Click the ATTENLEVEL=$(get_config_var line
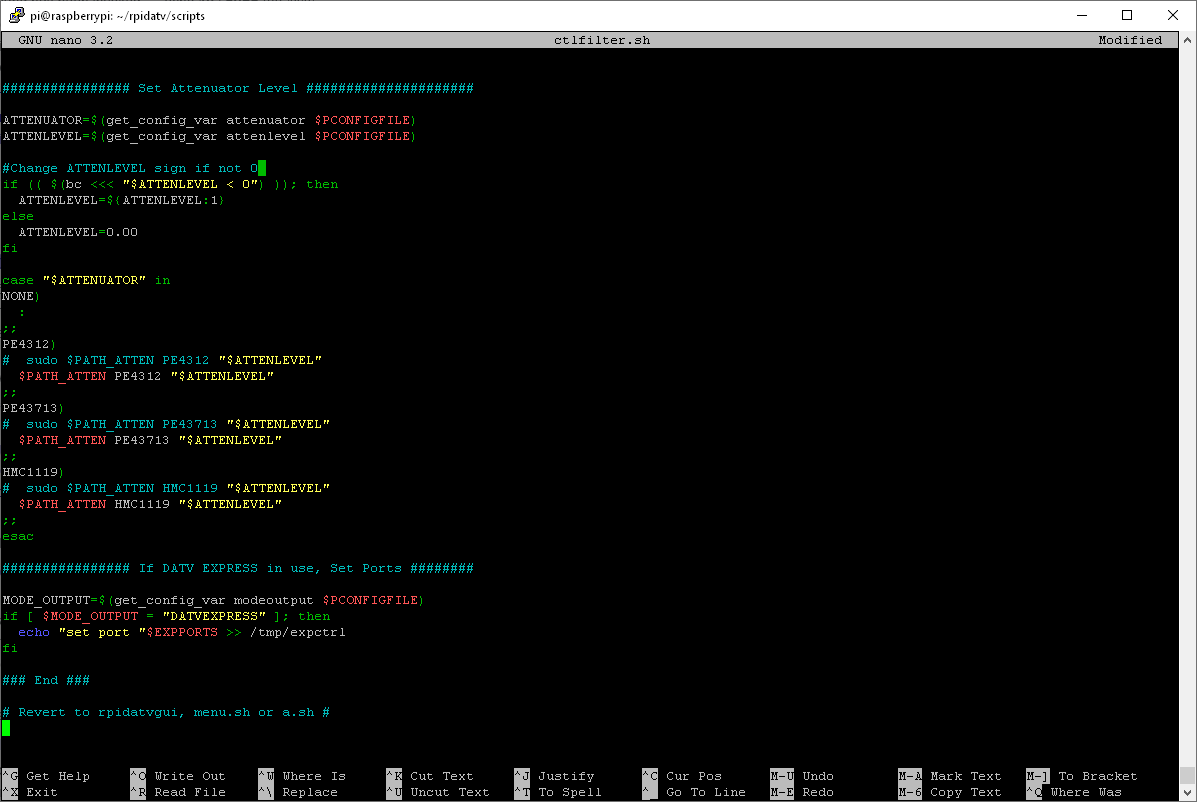 pyautogui.click(x=209, y=137)
